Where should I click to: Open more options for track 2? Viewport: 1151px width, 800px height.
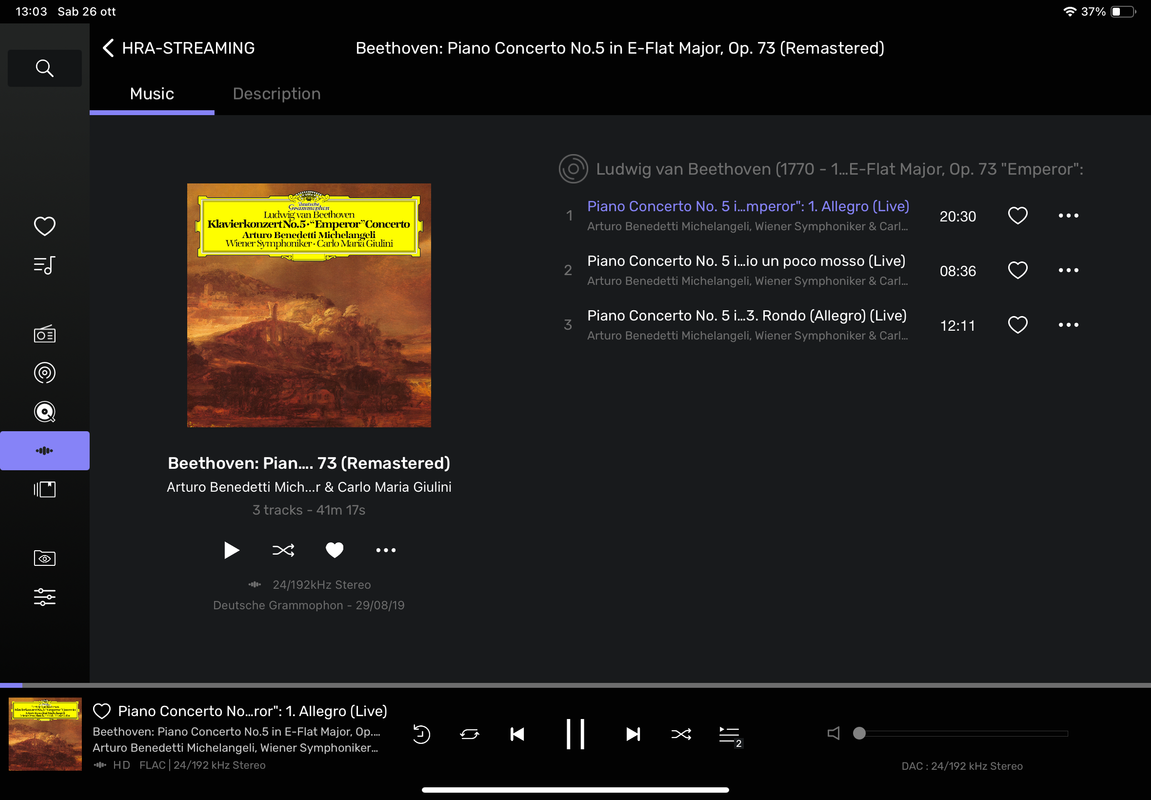(1068, 270)
